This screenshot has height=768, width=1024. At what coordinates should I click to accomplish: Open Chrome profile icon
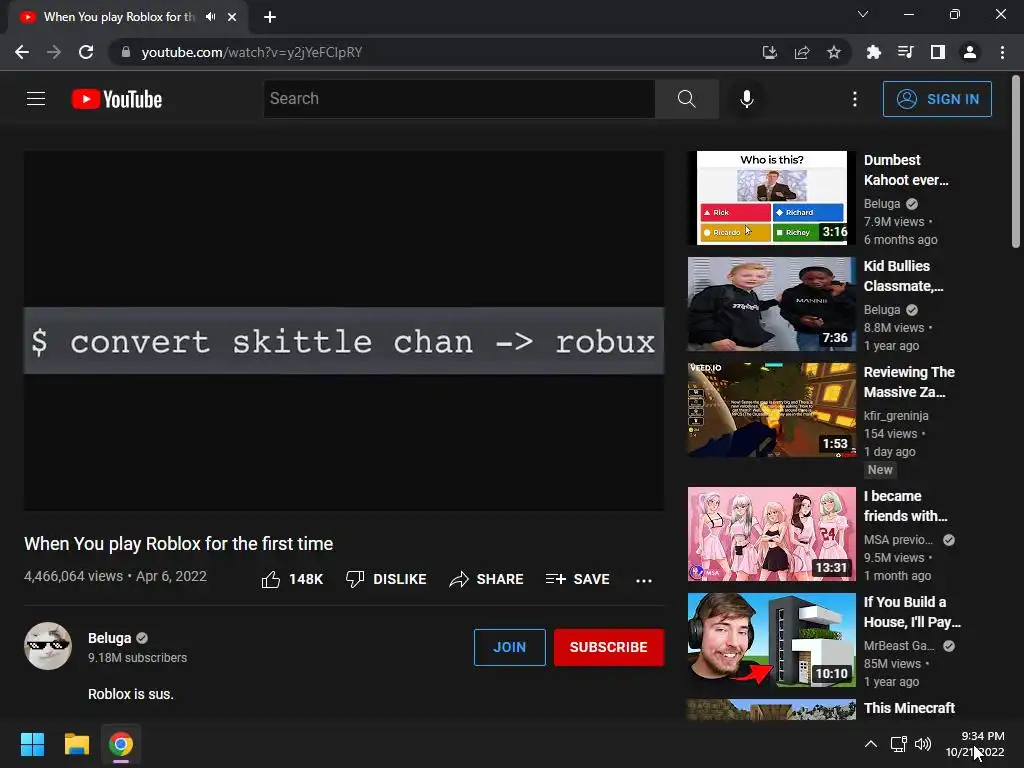point(970,52)
